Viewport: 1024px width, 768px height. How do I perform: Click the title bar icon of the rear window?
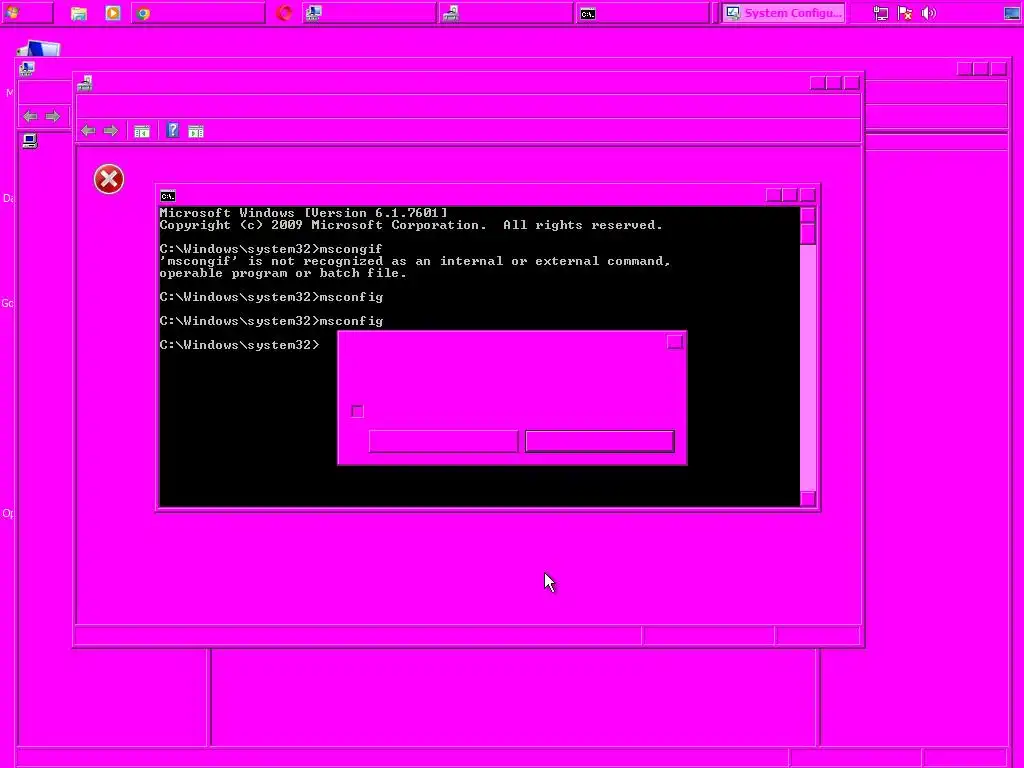tap(27, 69)
